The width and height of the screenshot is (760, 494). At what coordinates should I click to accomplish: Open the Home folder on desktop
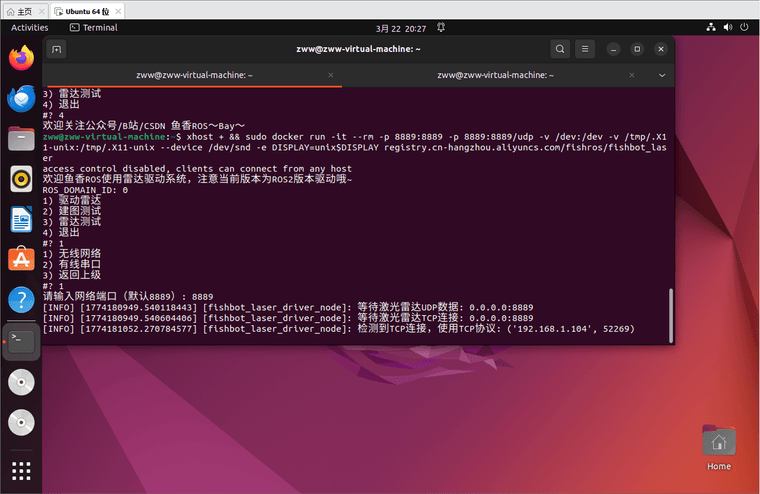(719, 447)
